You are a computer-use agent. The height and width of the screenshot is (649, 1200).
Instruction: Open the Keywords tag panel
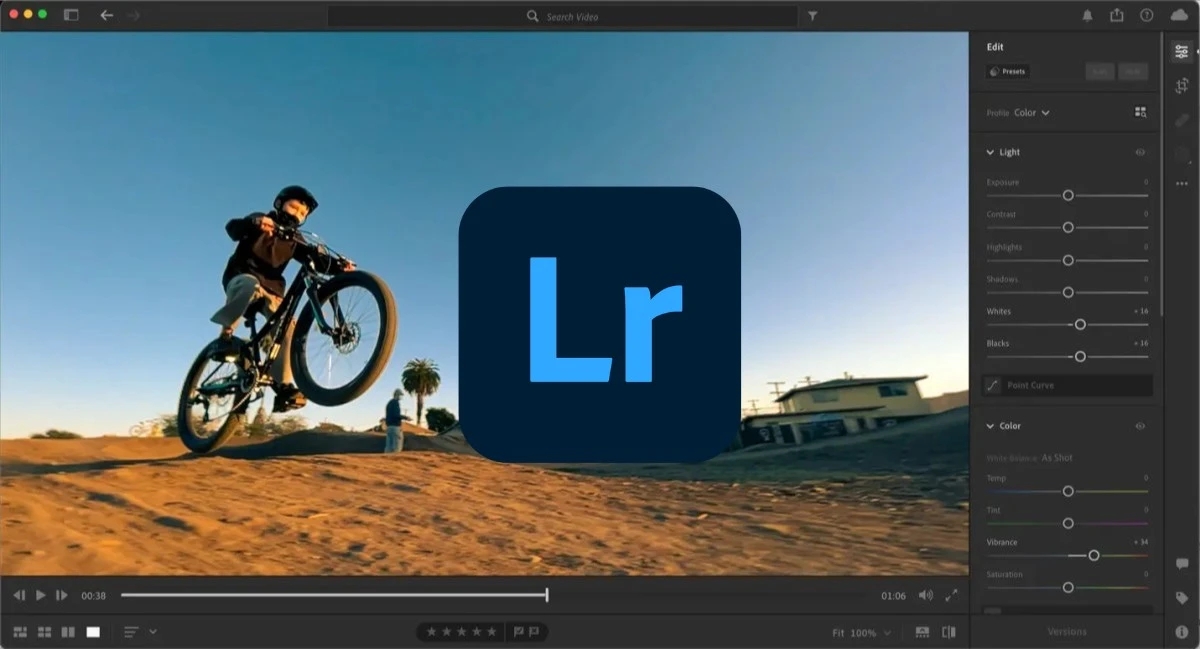point(1181,598)
